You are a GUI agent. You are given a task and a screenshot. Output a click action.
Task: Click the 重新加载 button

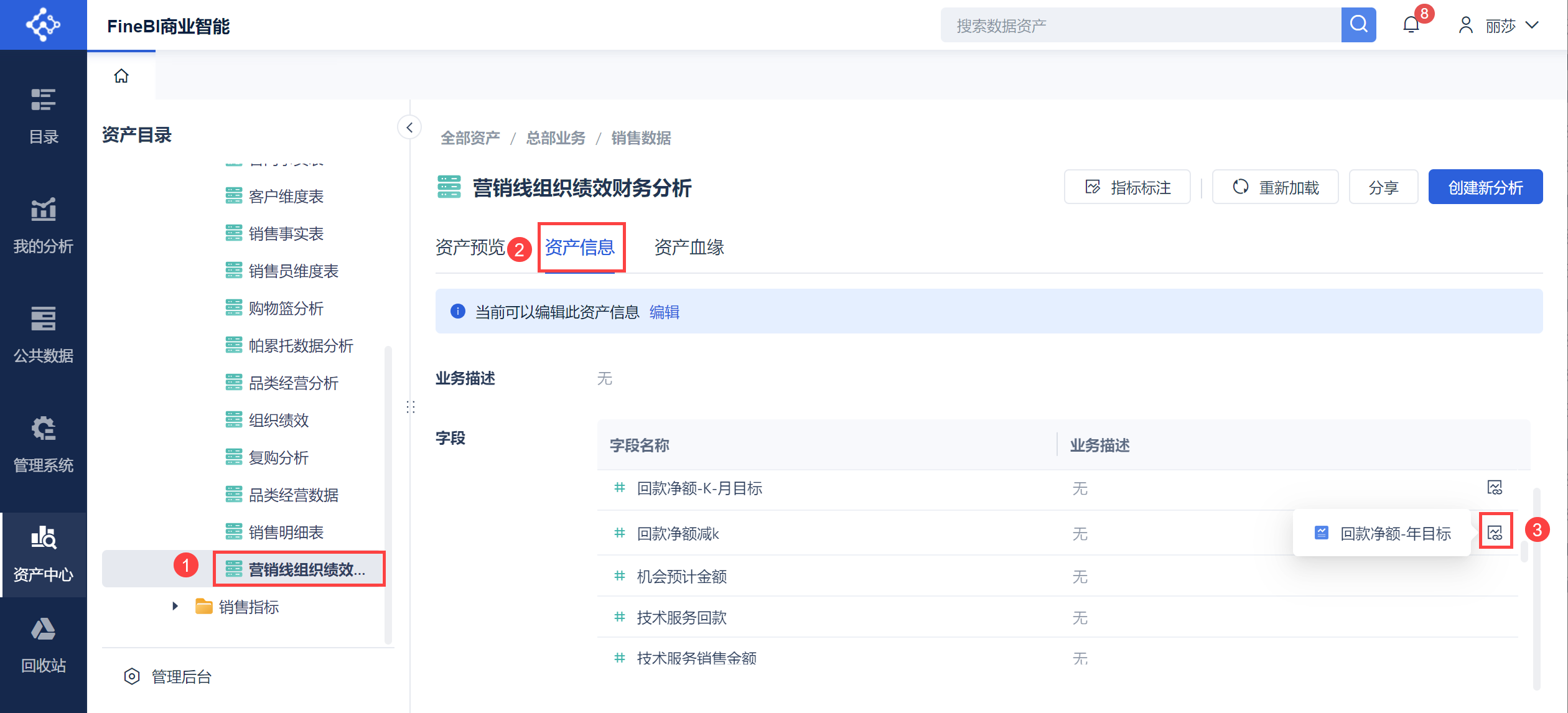[1276, 187]
